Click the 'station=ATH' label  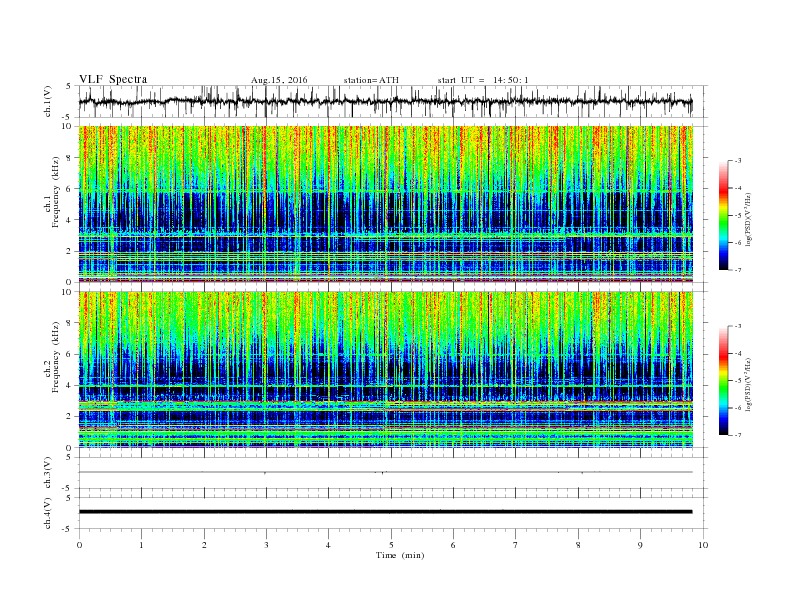[371, 80]
